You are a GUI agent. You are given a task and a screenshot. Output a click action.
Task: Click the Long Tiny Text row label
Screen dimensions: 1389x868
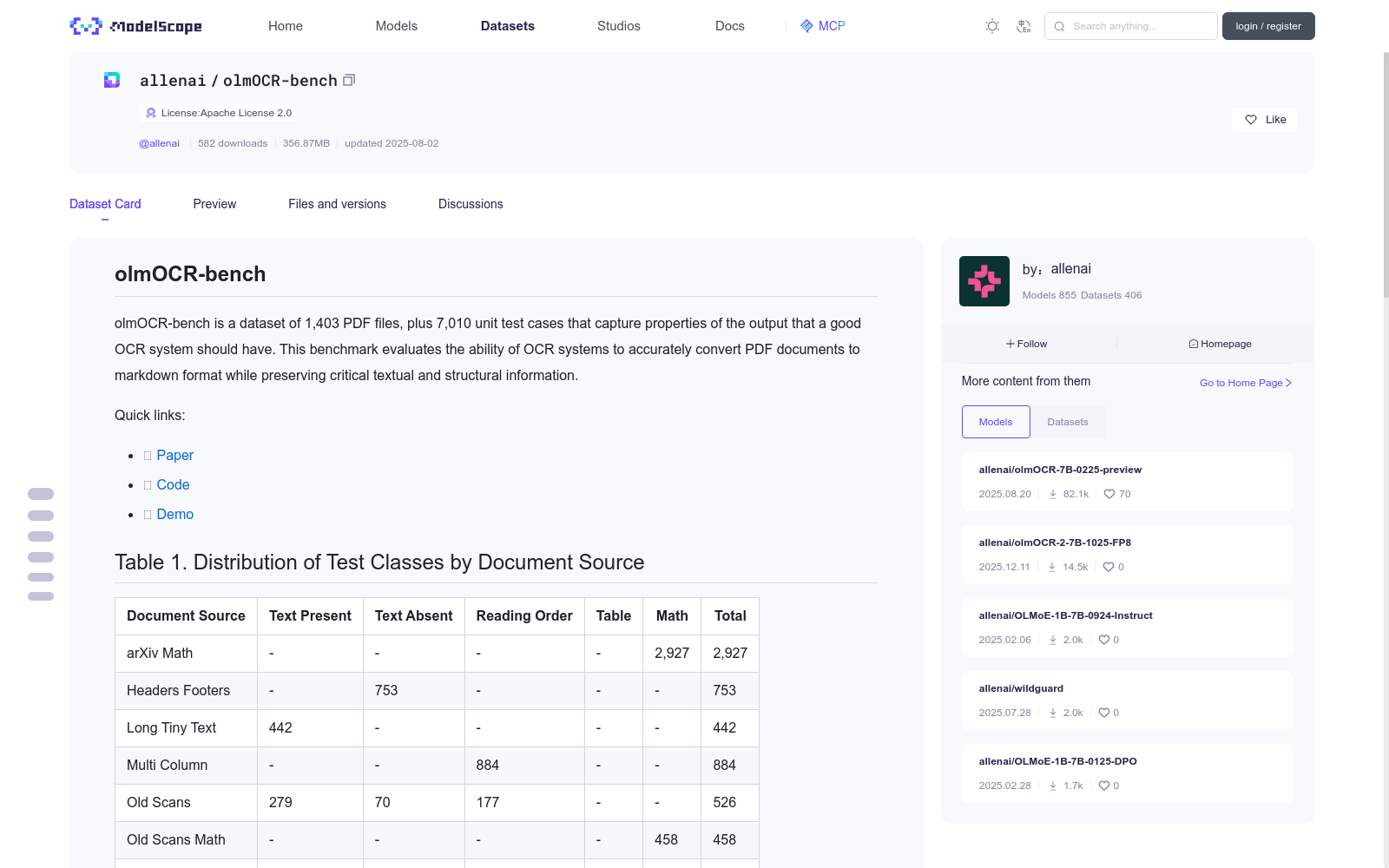click(171, 728)
